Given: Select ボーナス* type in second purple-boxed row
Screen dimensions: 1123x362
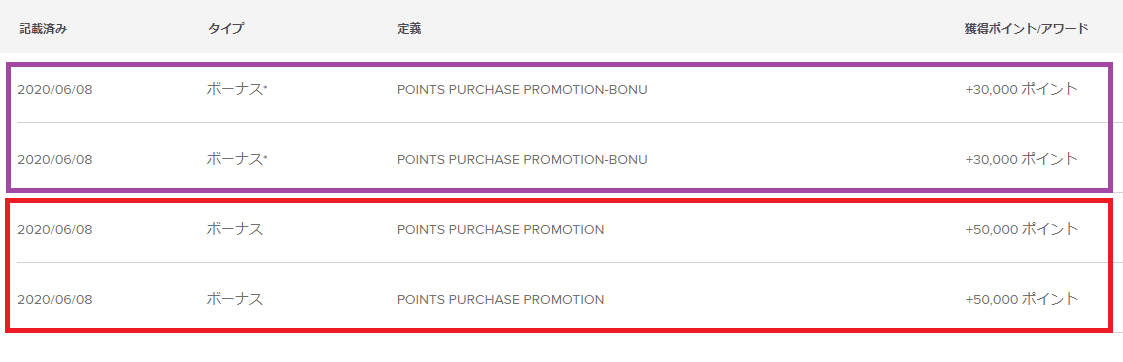Looking at the screenshot, I should [x=236, y=159].
